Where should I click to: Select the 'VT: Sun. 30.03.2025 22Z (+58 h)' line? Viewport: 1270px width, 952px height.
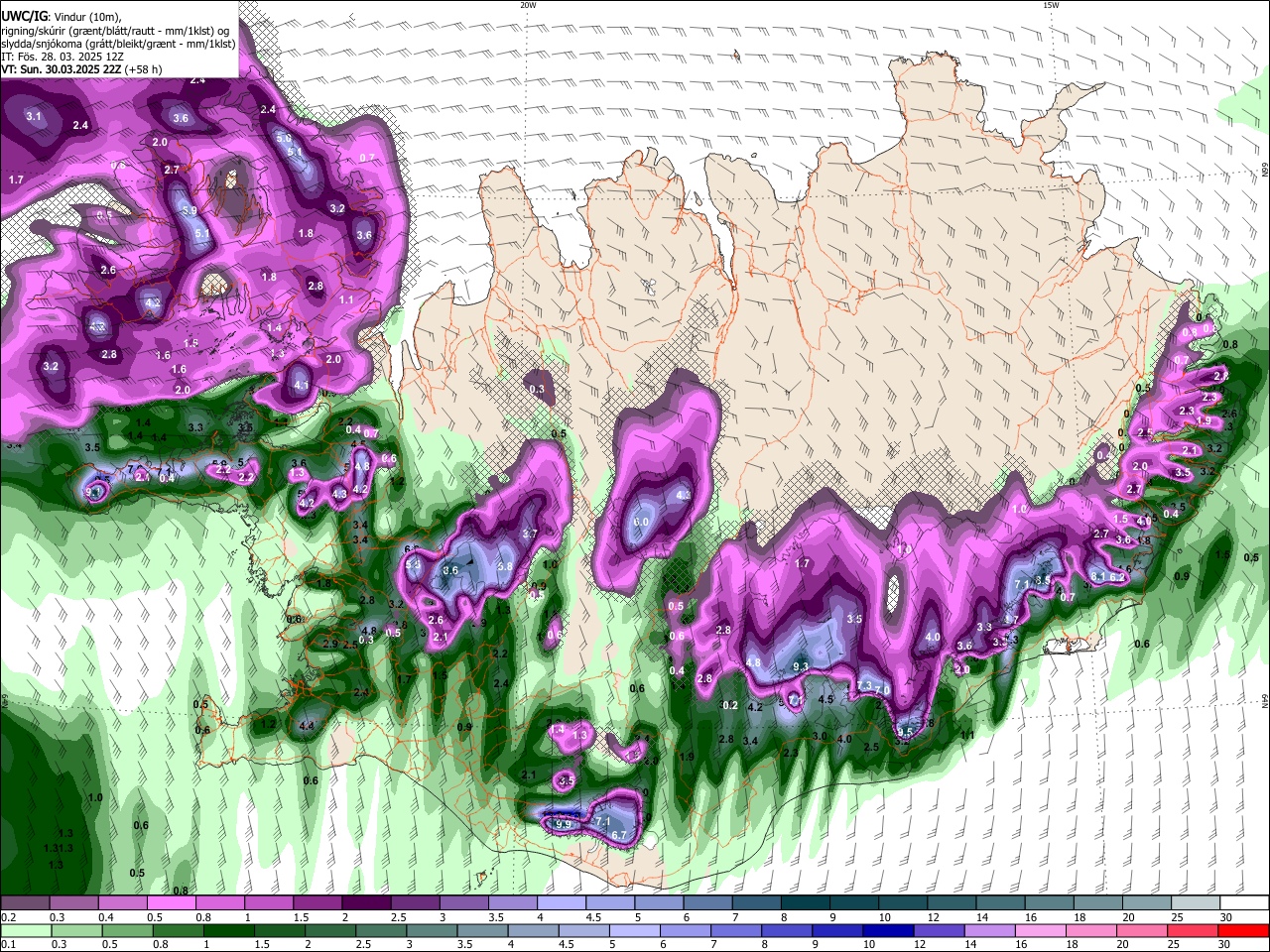[x=81, y=70]
